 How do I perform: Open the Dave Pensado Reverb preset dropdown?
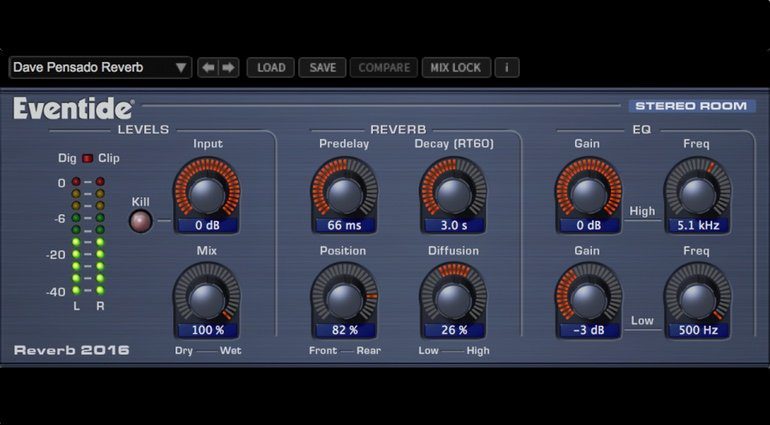coord(100,68)
